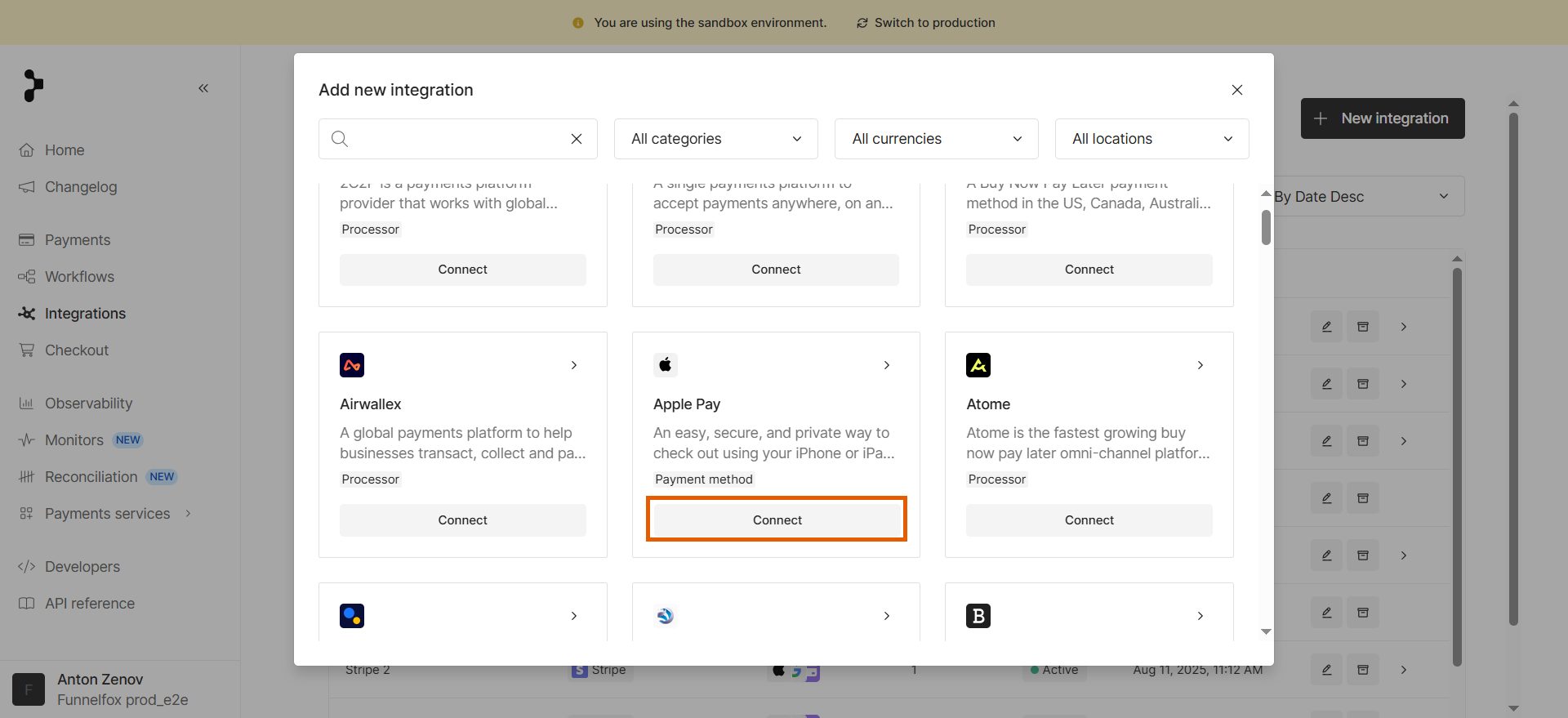The width and height of the screenshot is (1568, 718).
Task: Click the API reference book icon
Action: [27, 604]
